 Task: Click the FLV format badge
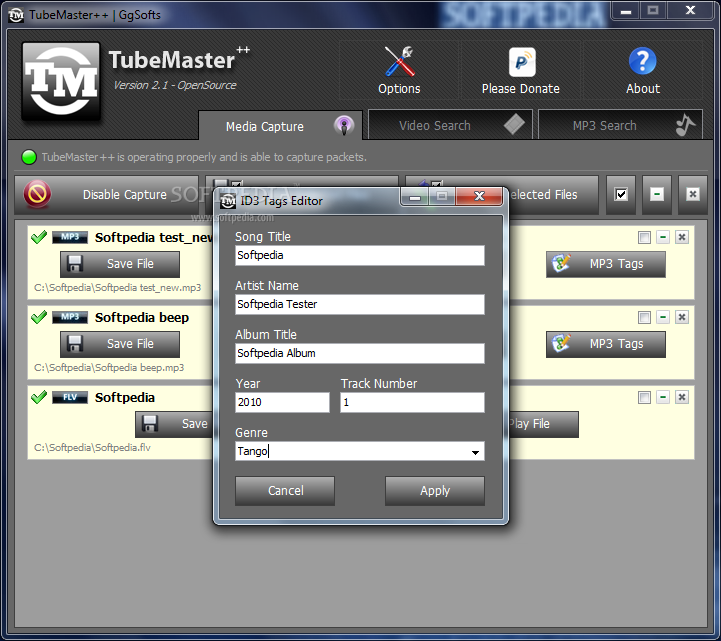70,397
